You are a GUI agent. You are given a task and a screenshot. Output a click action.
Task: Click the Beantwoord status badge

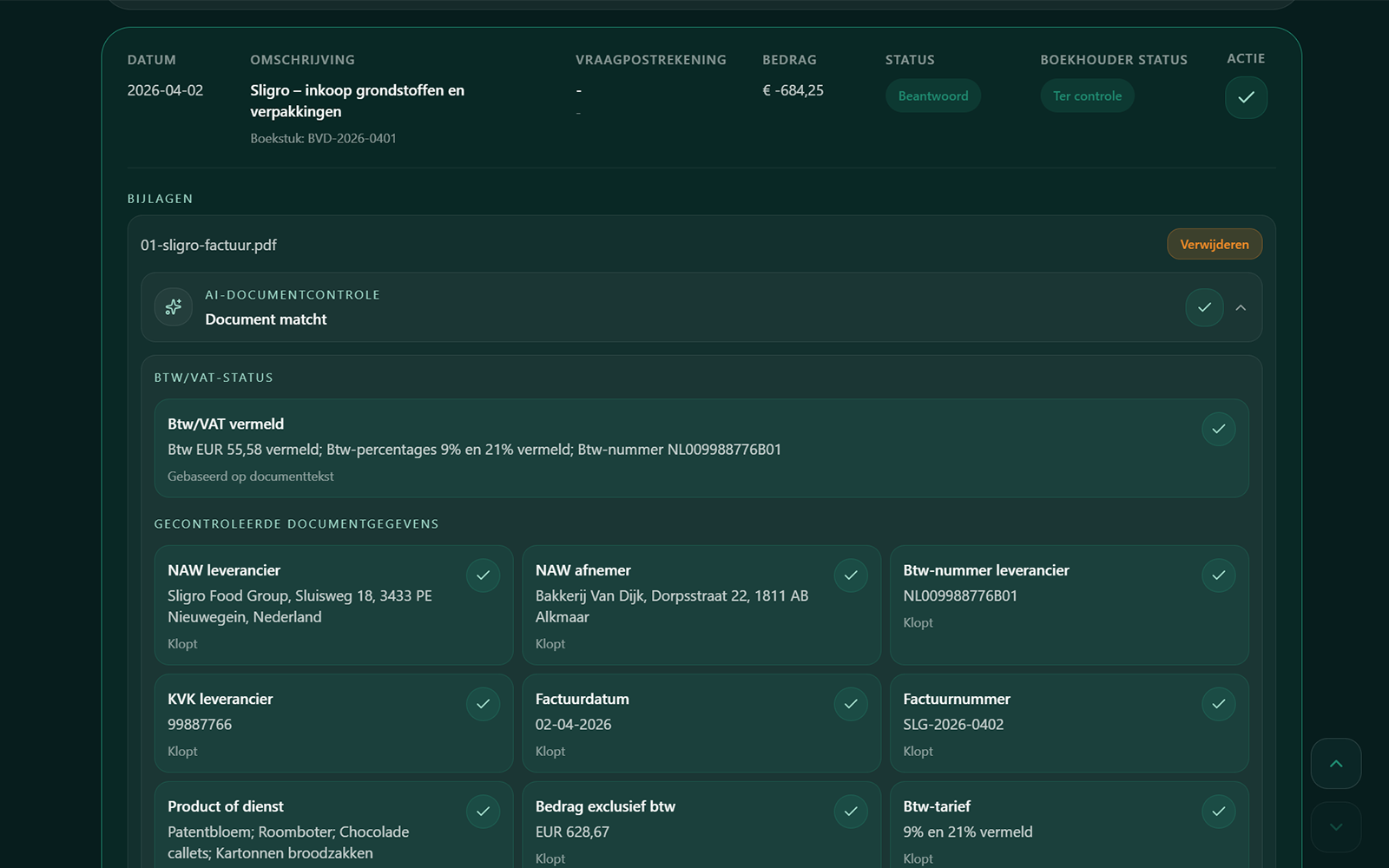click(933, 96)
